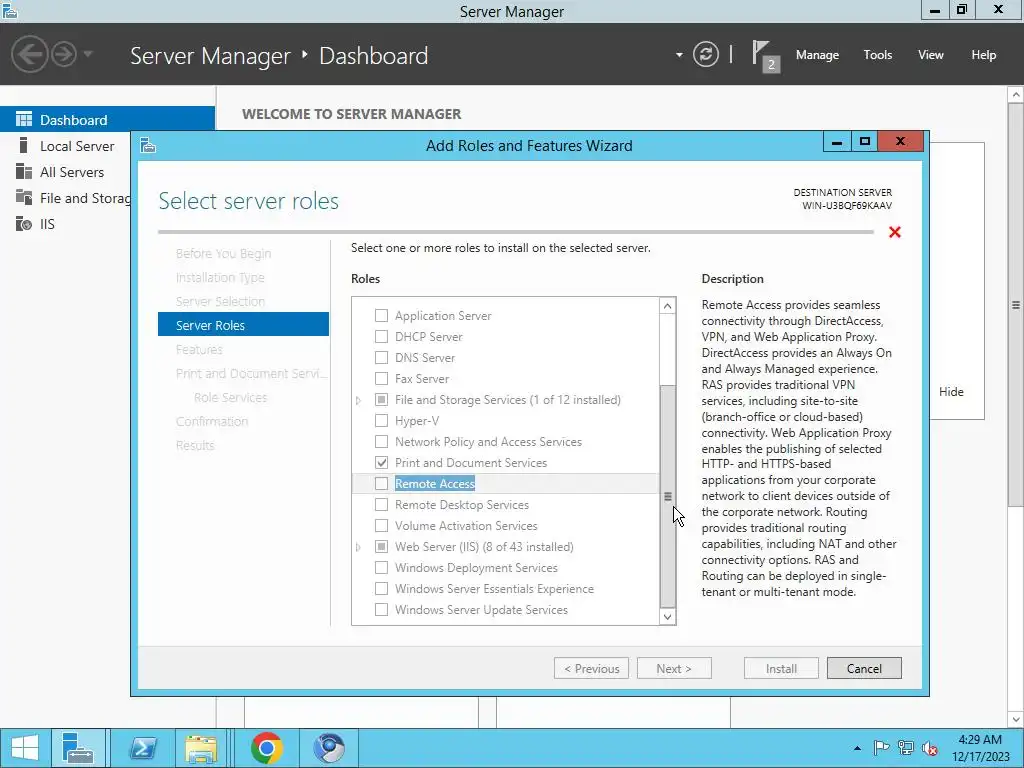Click the forward navigation arrow in Server Manager

point(64,54)
